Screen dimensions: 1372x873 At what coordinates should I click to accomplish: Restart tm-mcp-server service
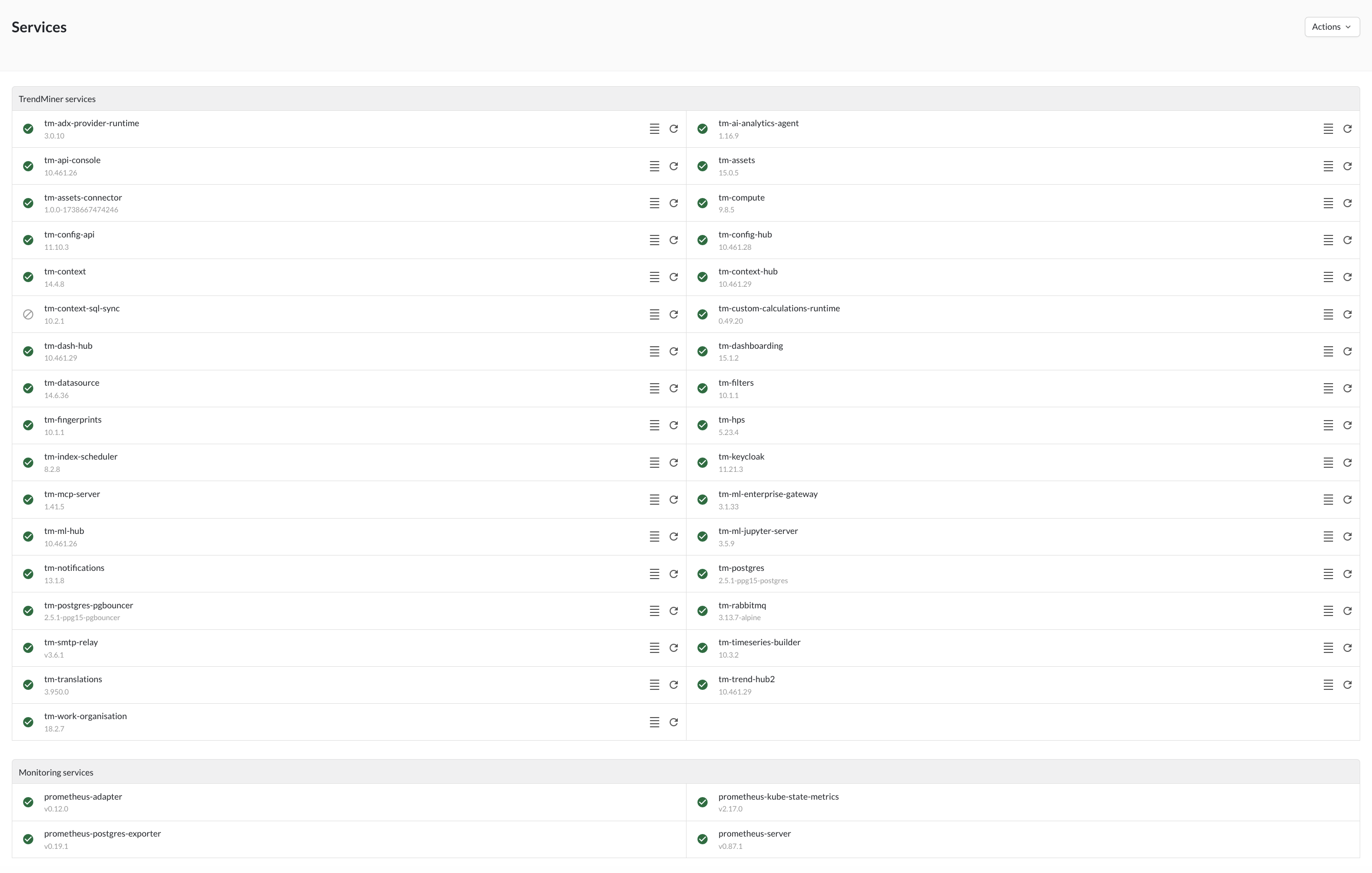click(674, 500)
